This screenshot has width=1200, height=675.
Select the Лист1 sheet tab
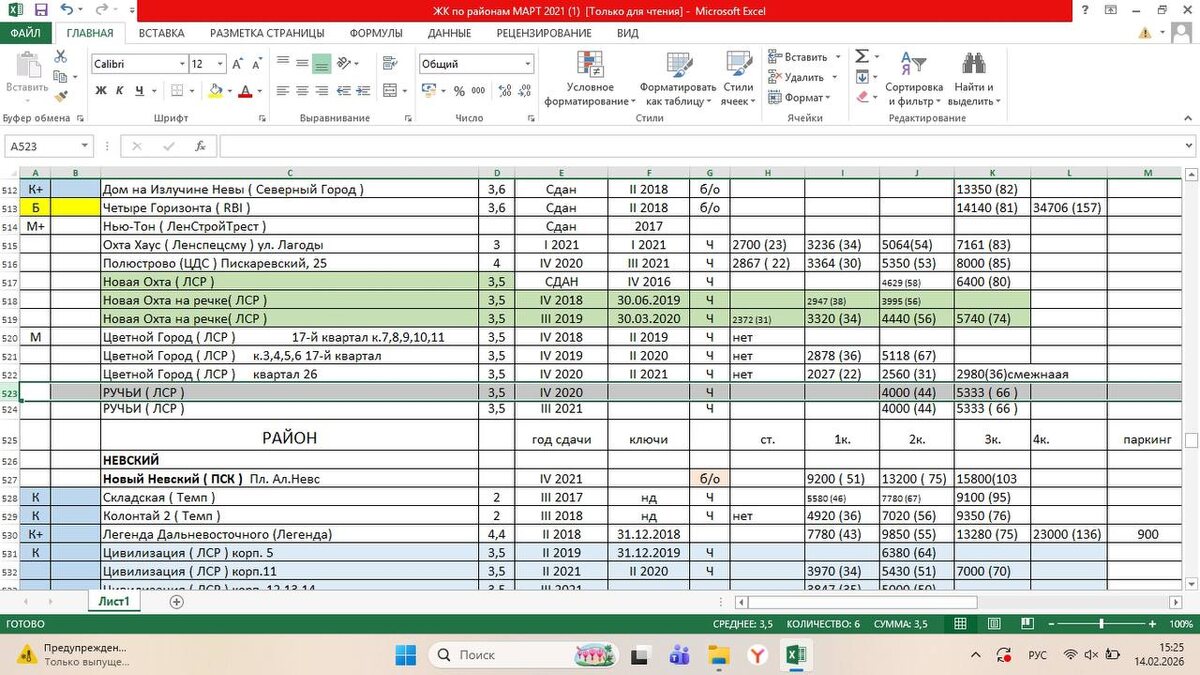113,602
